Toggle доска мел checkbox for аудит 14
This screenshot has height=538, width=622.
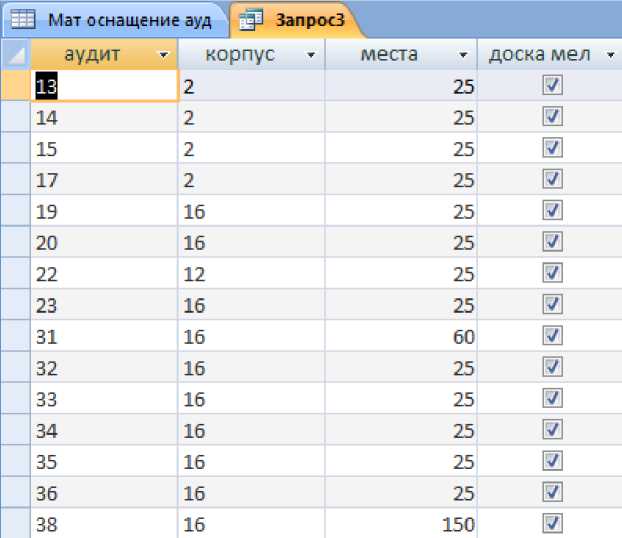553,116
